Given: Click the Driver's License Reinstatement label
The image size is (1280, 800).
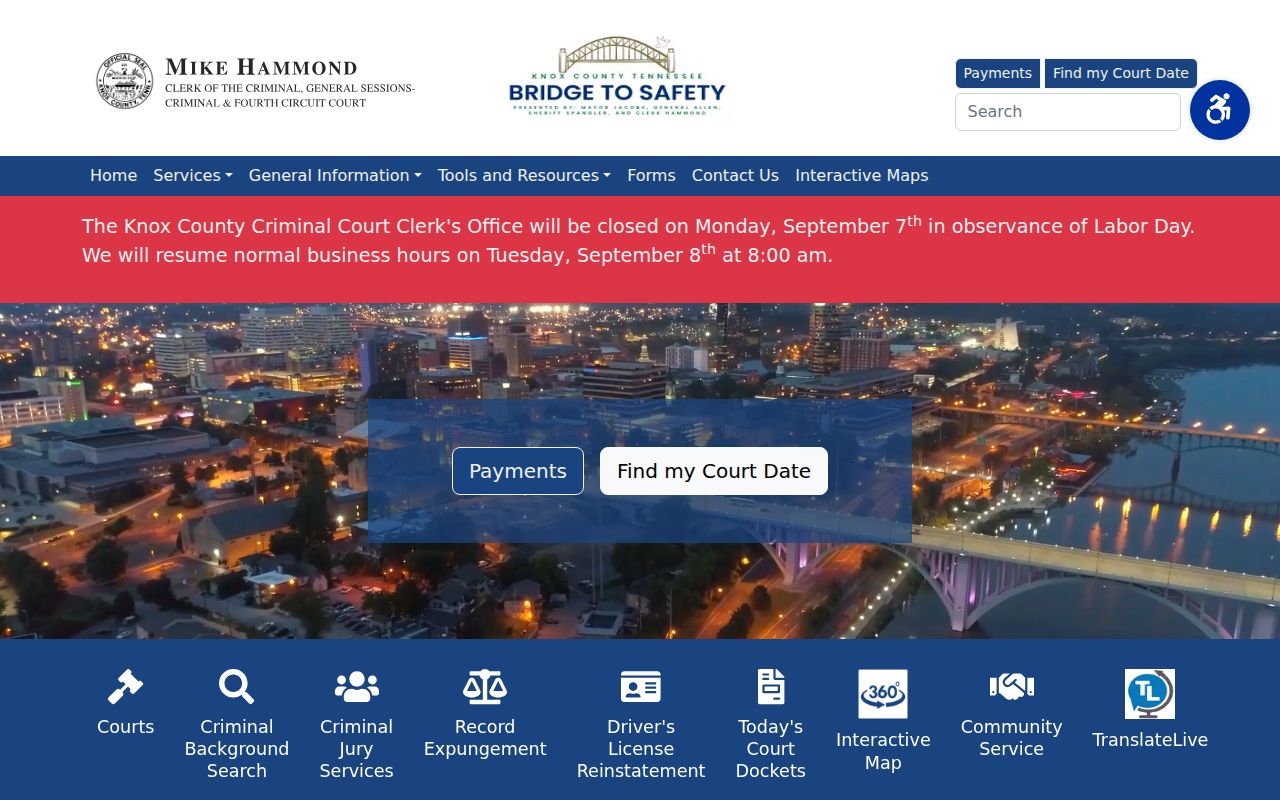Looking at the screenshot, I should pos(641,749).
